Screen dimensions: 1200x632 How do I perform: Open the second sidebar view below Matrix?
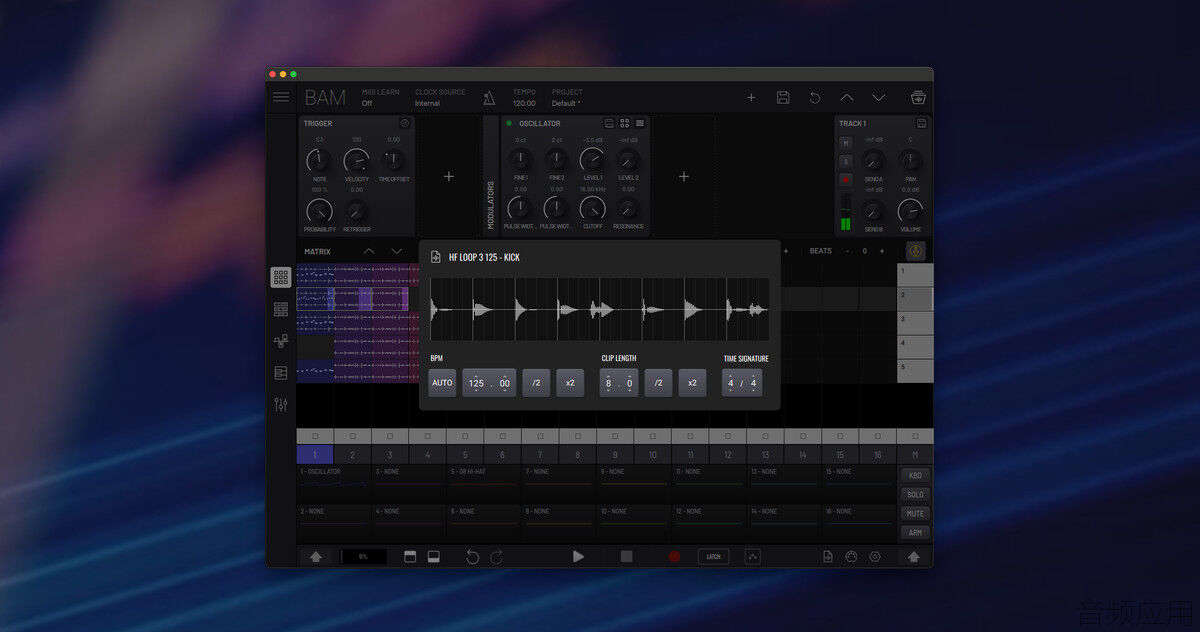pos(281,310)
